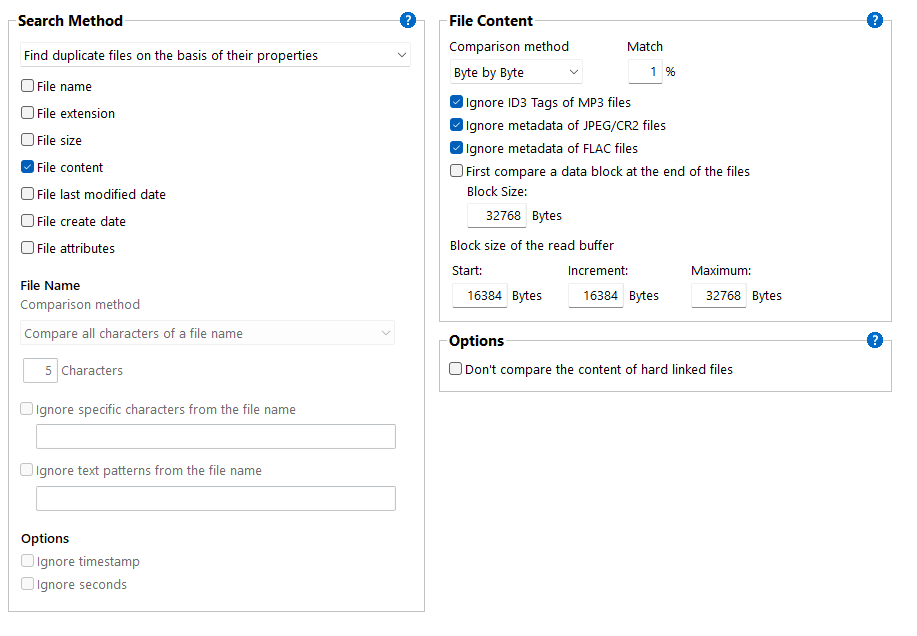This screenshot has width=917, height=636.
Task: Enable File last modified date checkbox
Action: click(28, 195)
